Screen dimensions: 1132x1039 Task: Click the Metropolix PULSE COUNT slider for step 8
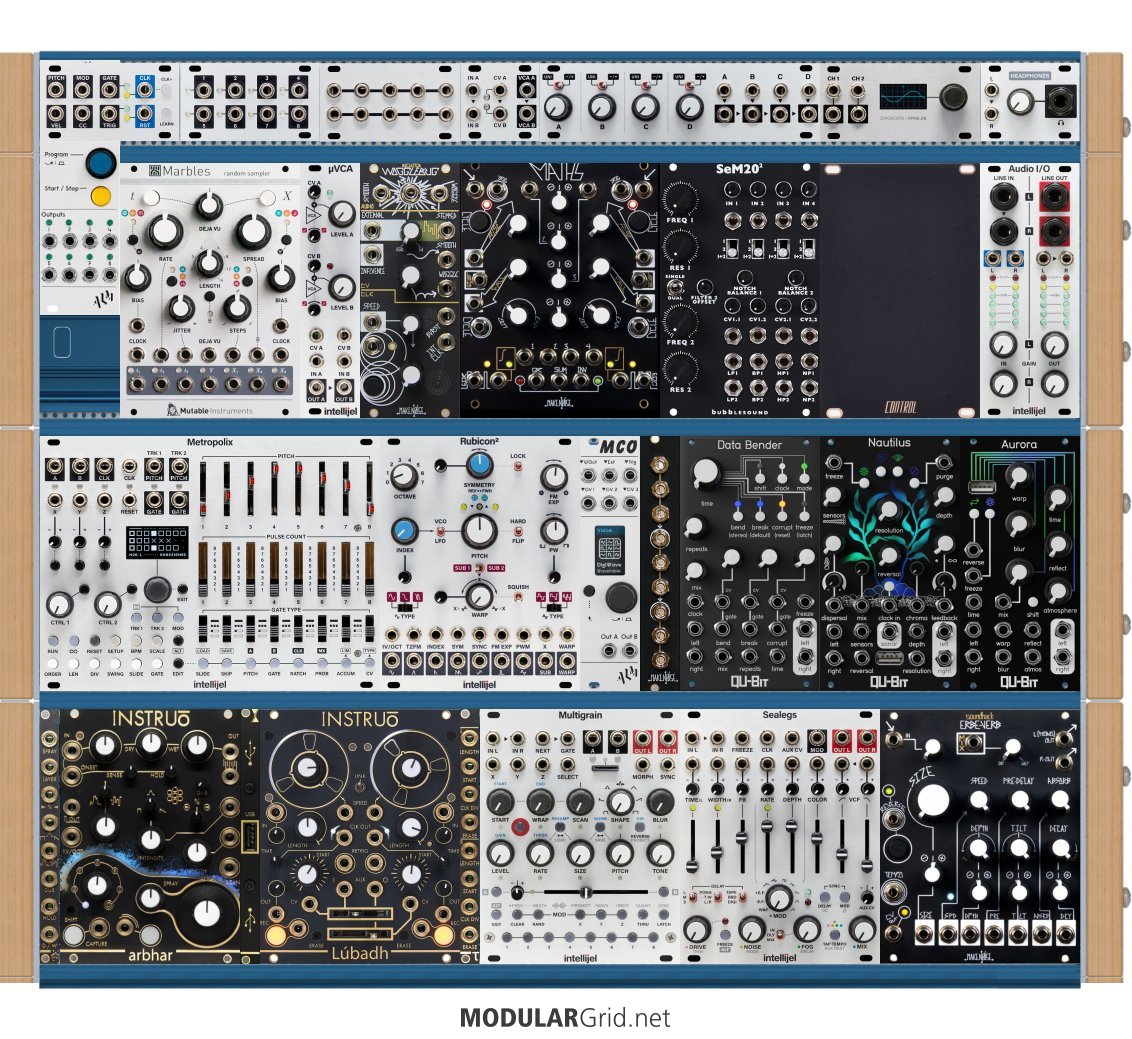point(370,570)
